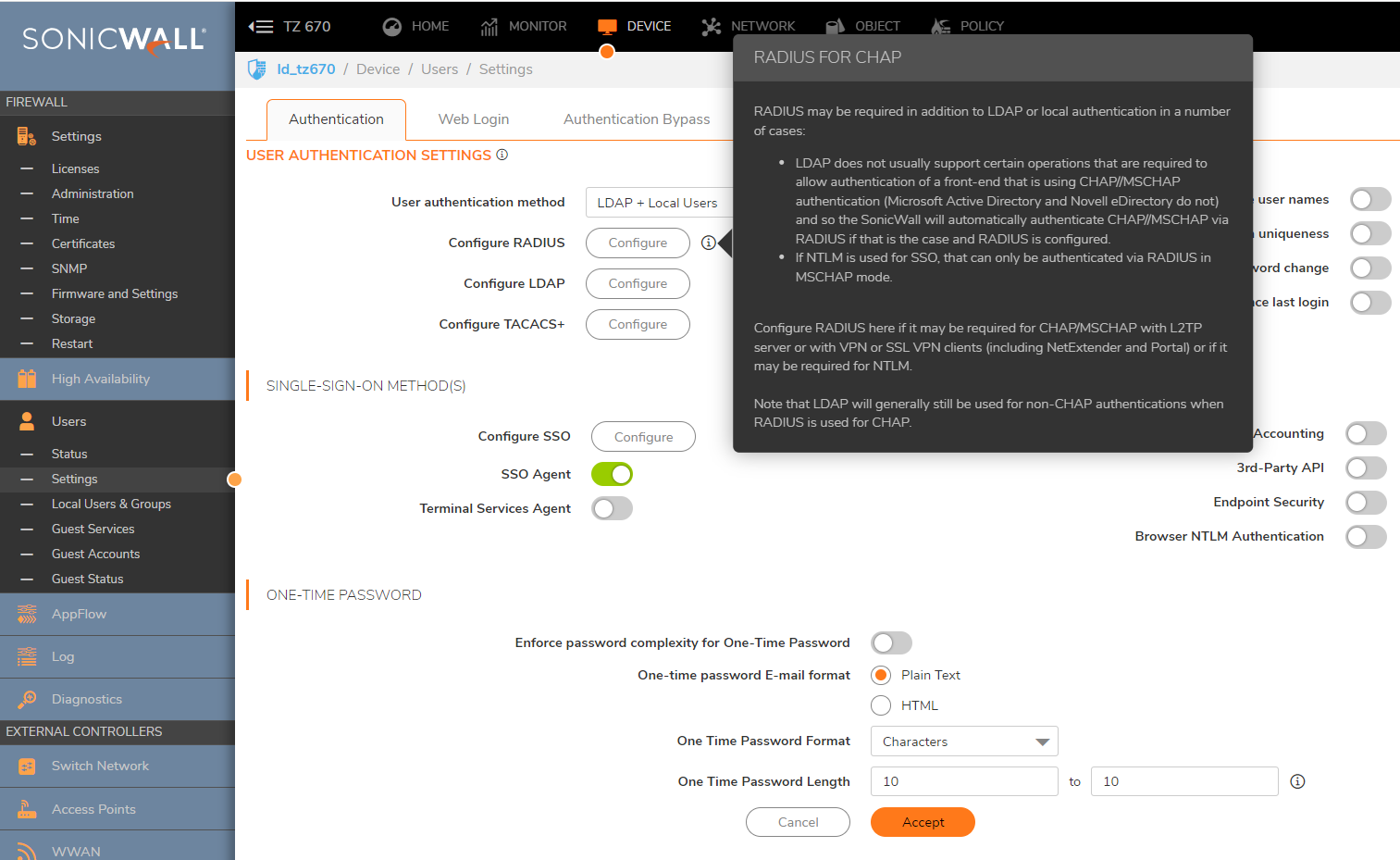Viewport: 1400px width, 860px height.
Task: Click the Switch Network sidebar icon
Action: pyautogui.click(x=27, y=767)
